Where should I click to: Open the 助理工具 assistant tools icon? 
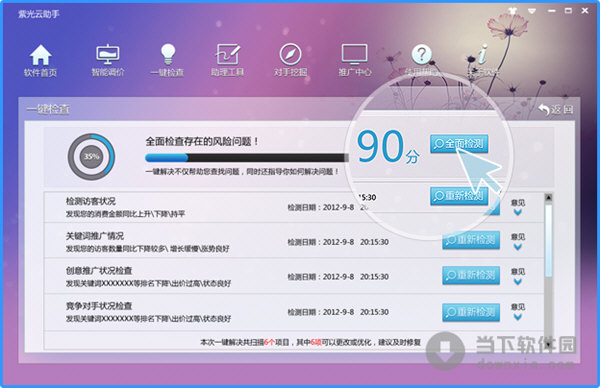[227, 60]
